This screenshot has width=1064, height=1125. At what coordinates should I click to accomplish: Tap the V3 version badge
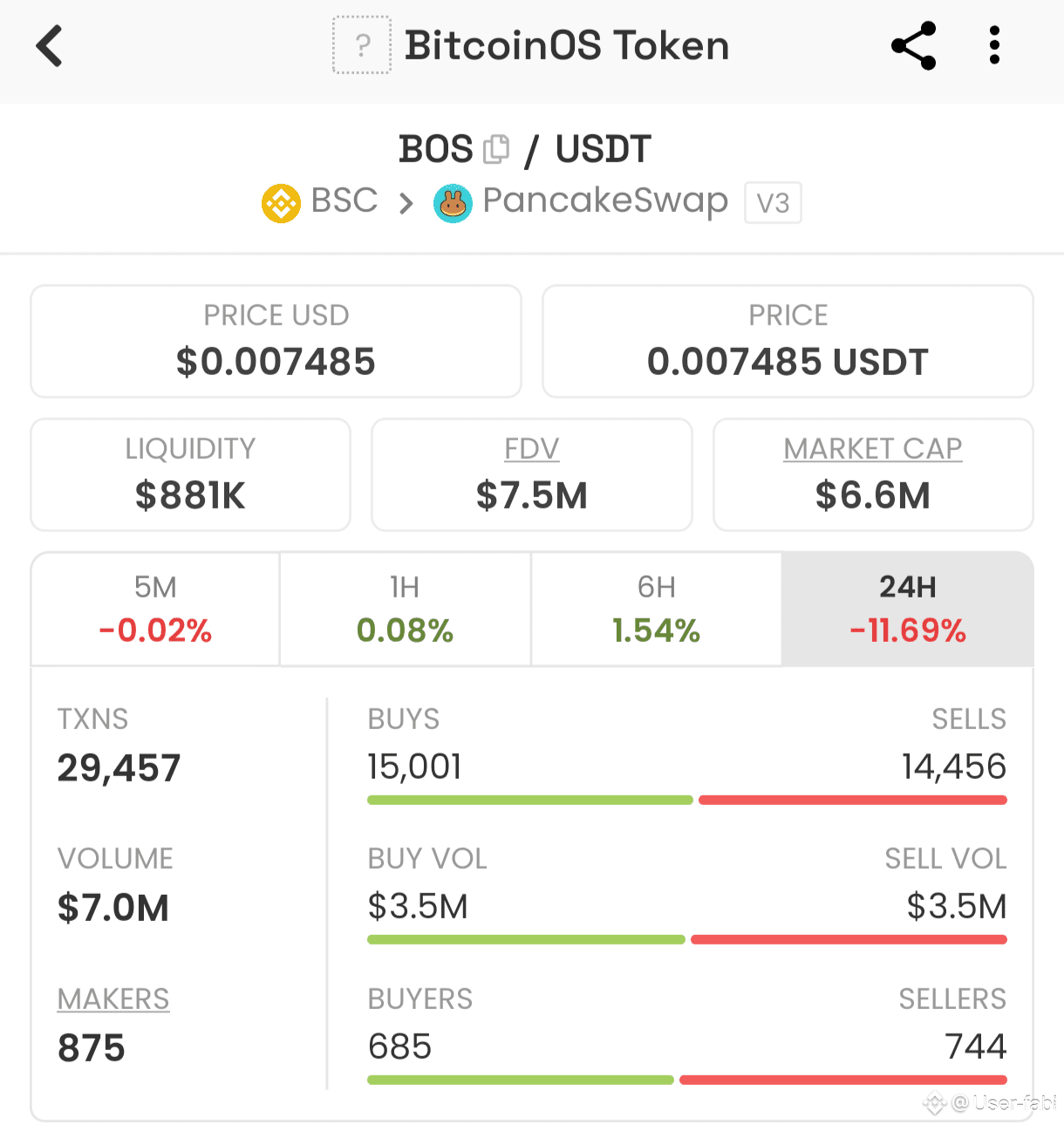pos(773,203)
